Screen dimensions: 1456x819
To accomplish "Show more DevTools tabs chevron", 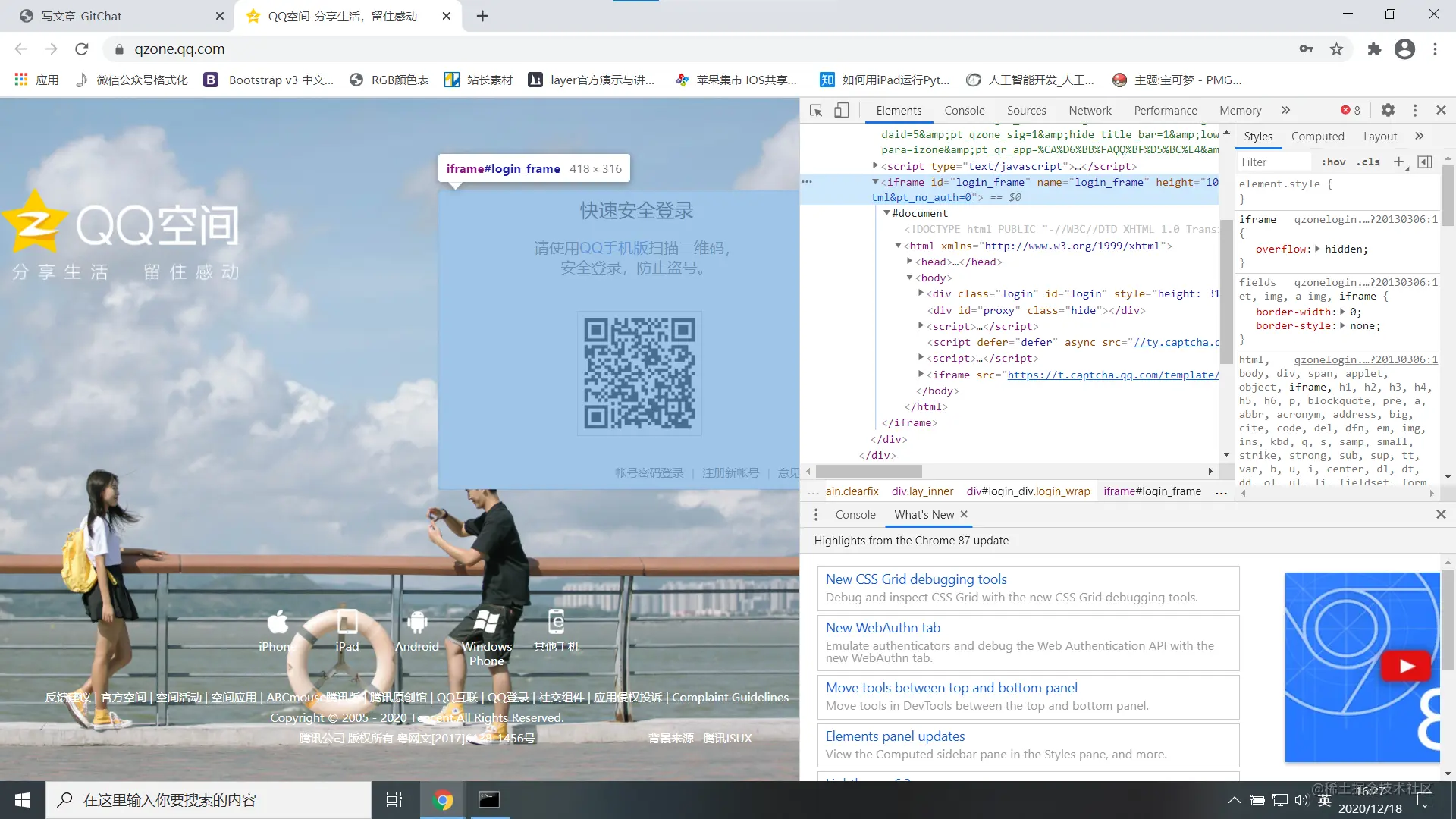I will pos(1286,110).
